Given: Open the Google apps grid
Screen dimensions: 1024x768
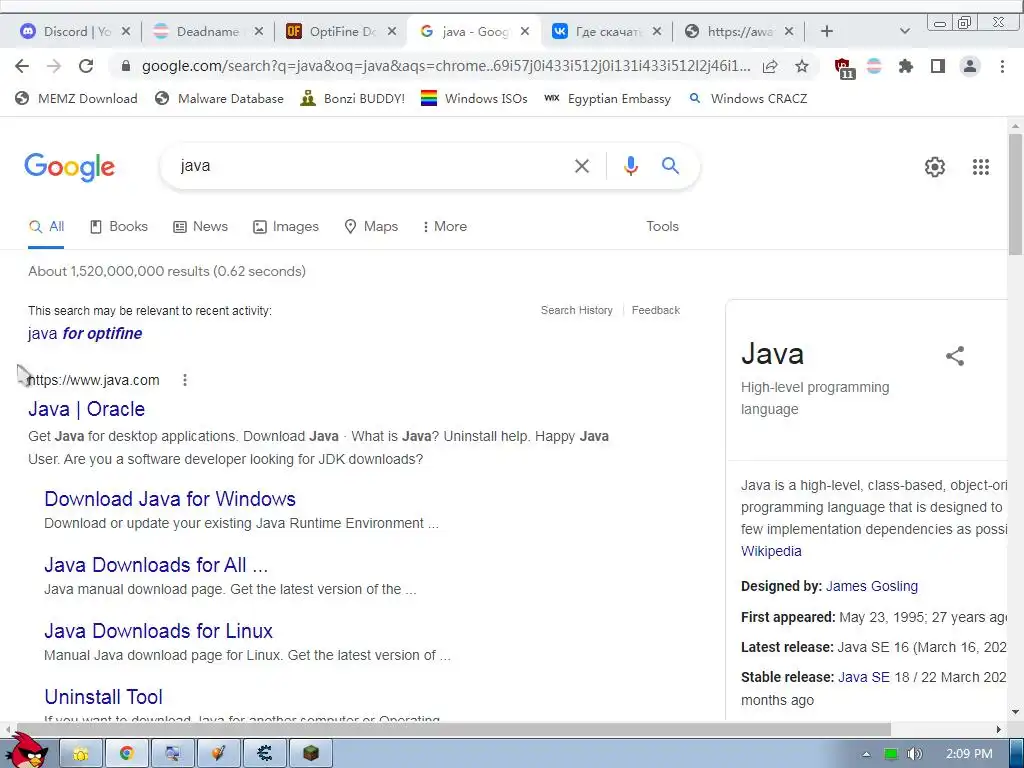Looking at the screenshot, I should pos(980,167).
